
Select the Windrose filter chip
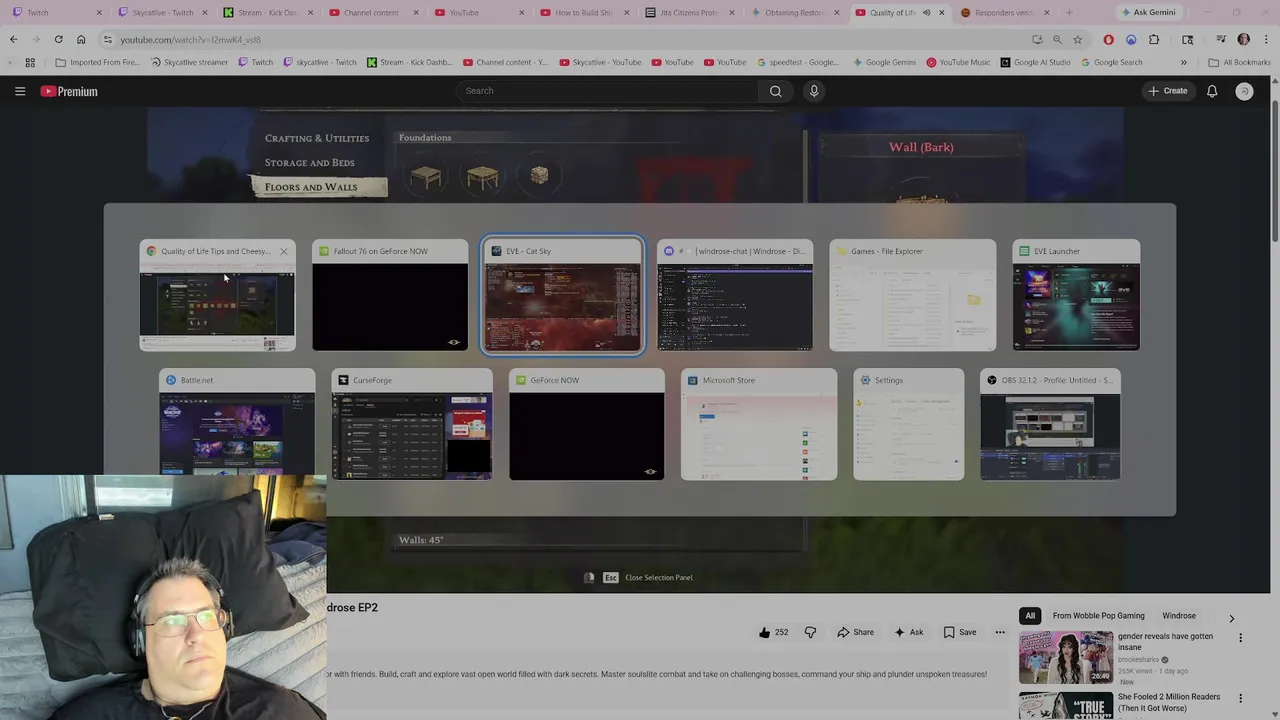pyautogui.click(x=1179, y=616)
